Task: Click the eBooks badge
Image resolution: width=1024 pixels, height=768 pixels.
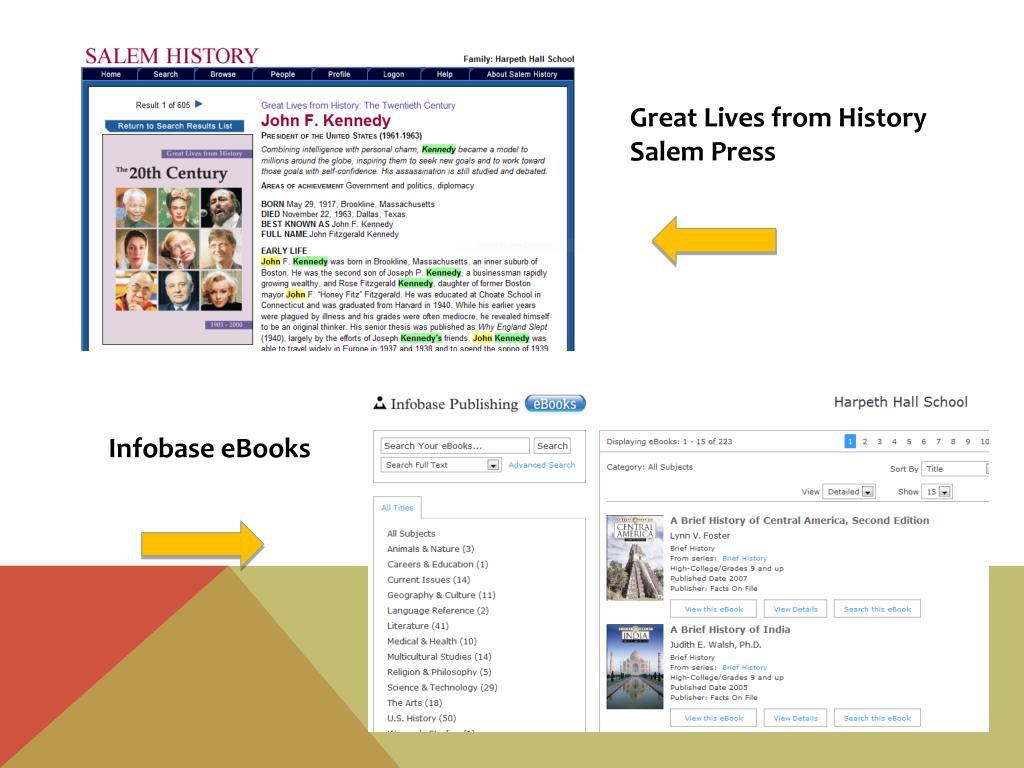Action: coord(555,404)
